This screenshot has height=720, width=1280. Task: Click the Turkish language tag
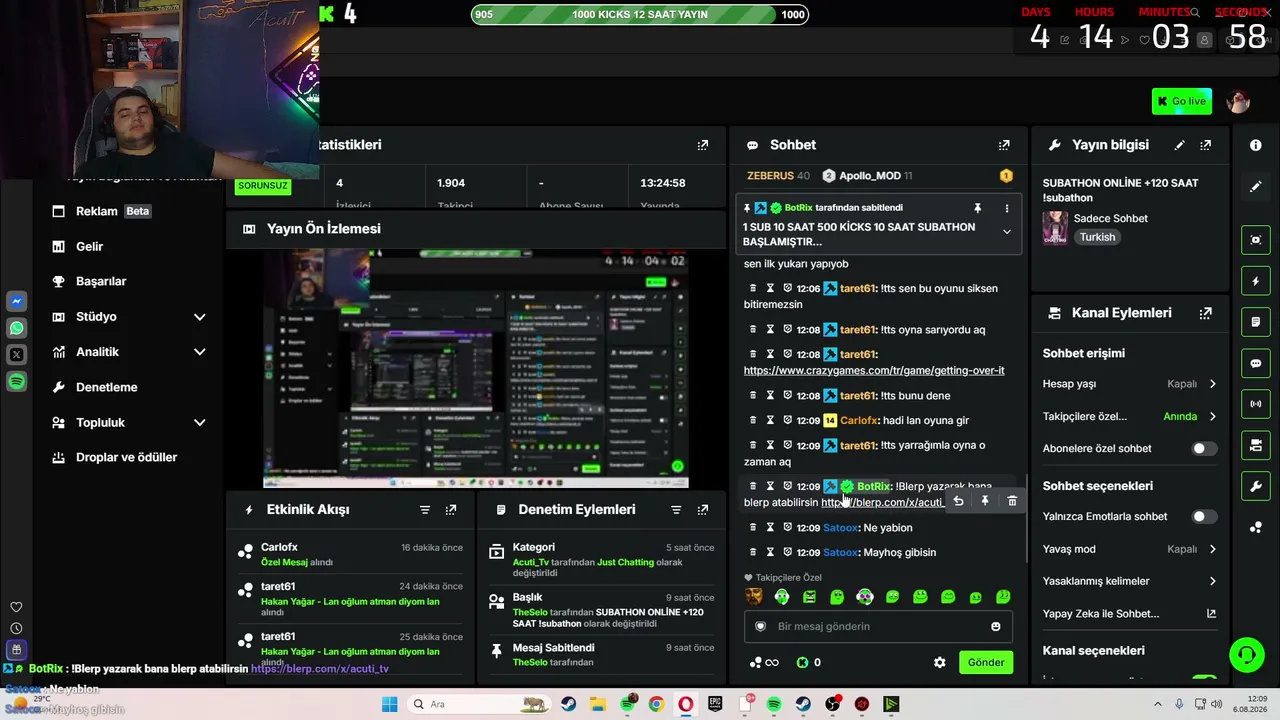[1097, 238]
